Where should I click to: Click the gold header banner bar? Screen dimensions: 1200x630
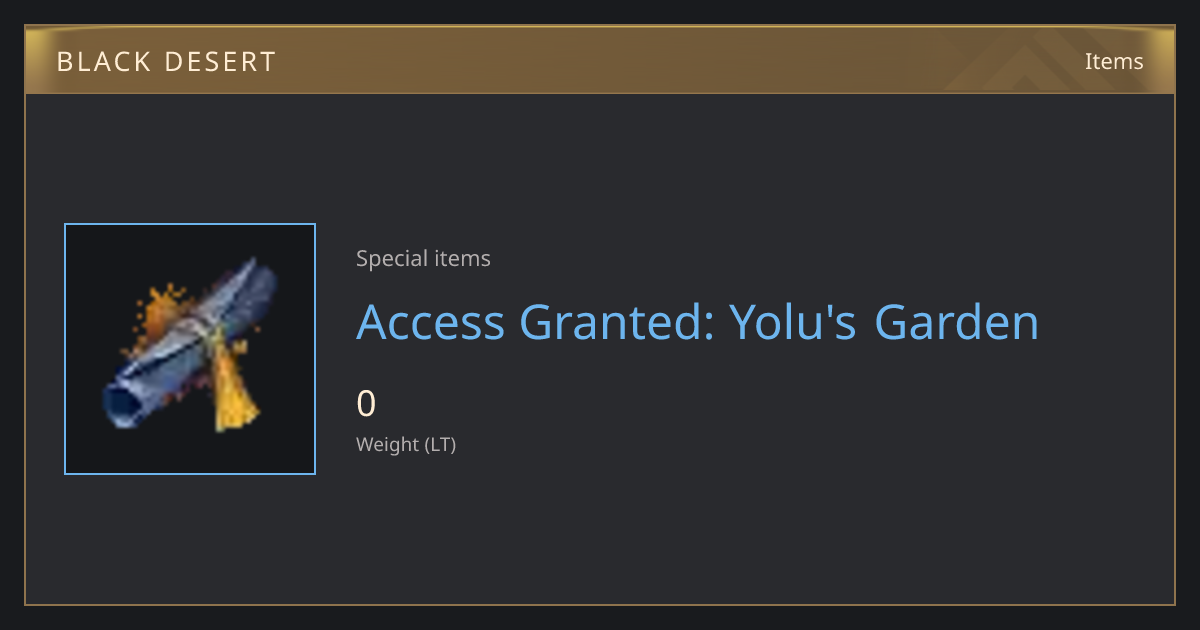600,60
